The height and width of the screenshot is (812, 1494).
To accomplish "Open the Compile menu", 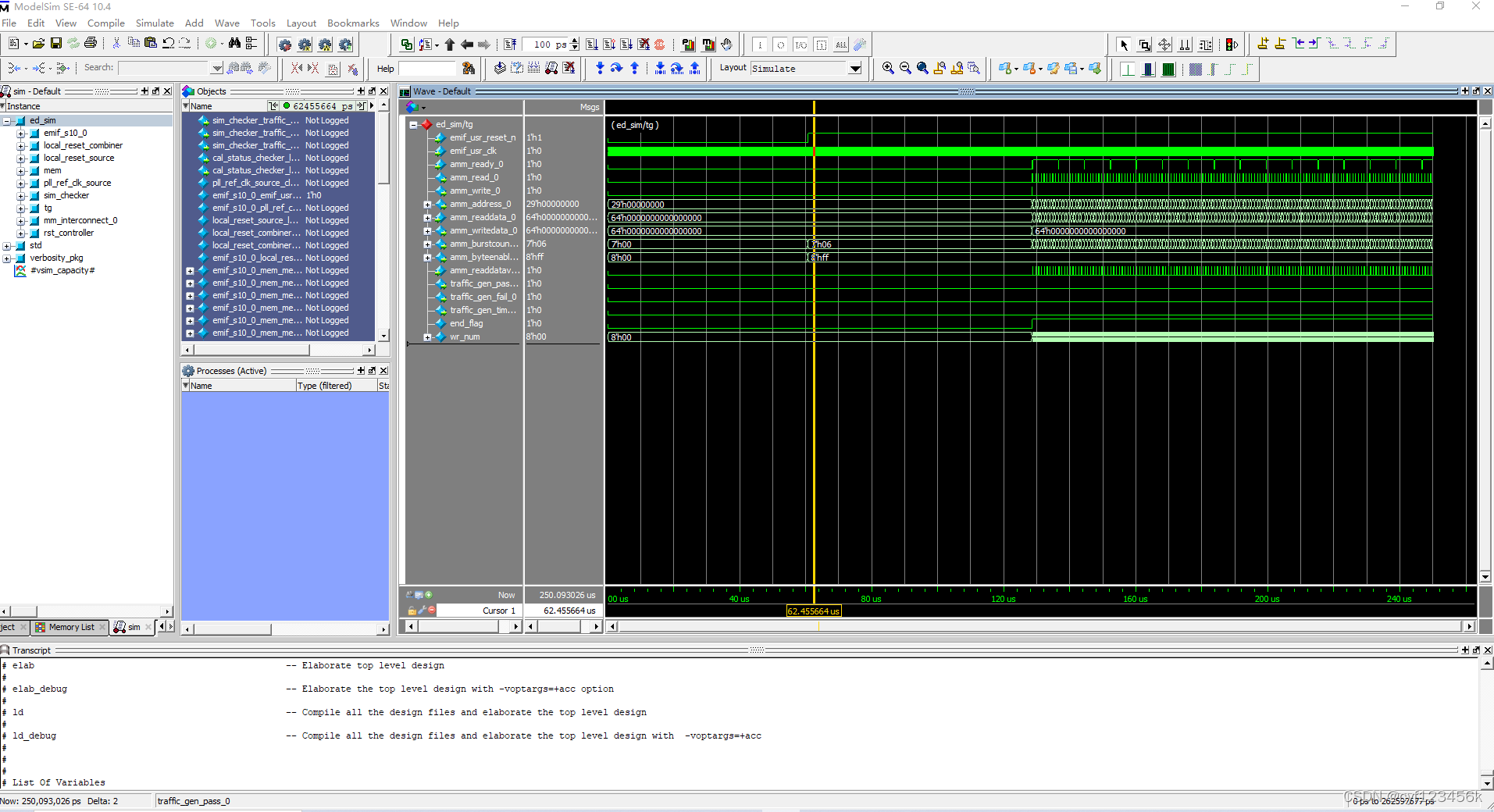I will click(x=106, y=23).
